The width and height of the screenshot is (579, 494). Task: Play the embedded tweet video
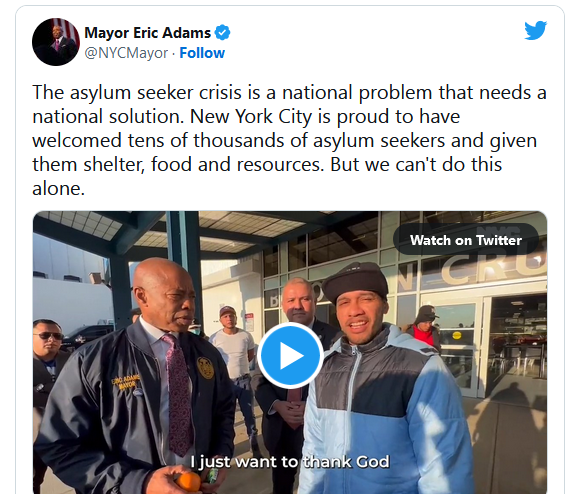(290, 356)
